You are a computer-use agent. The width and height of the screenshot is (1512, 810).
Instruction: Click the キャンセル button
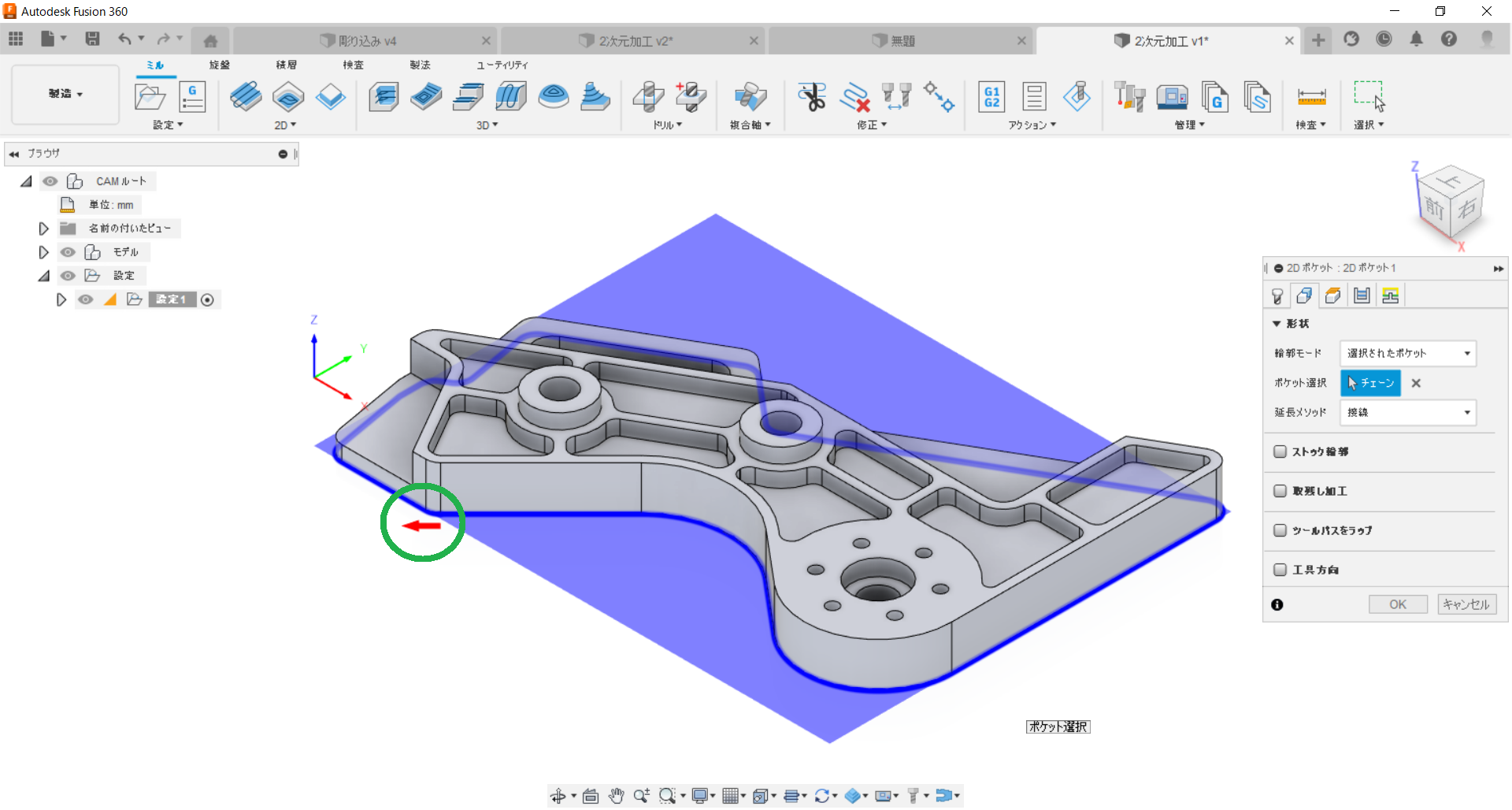point(1466,604)
